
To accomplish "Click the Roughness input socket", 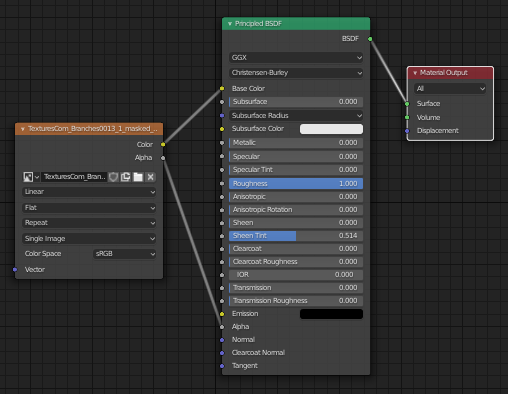I will click(x=222, y=184).
